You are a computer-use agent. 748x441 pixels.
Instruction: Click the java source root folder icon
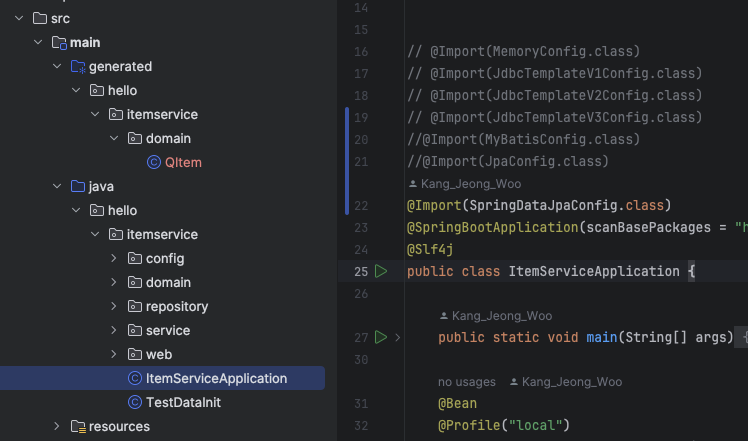78,186
